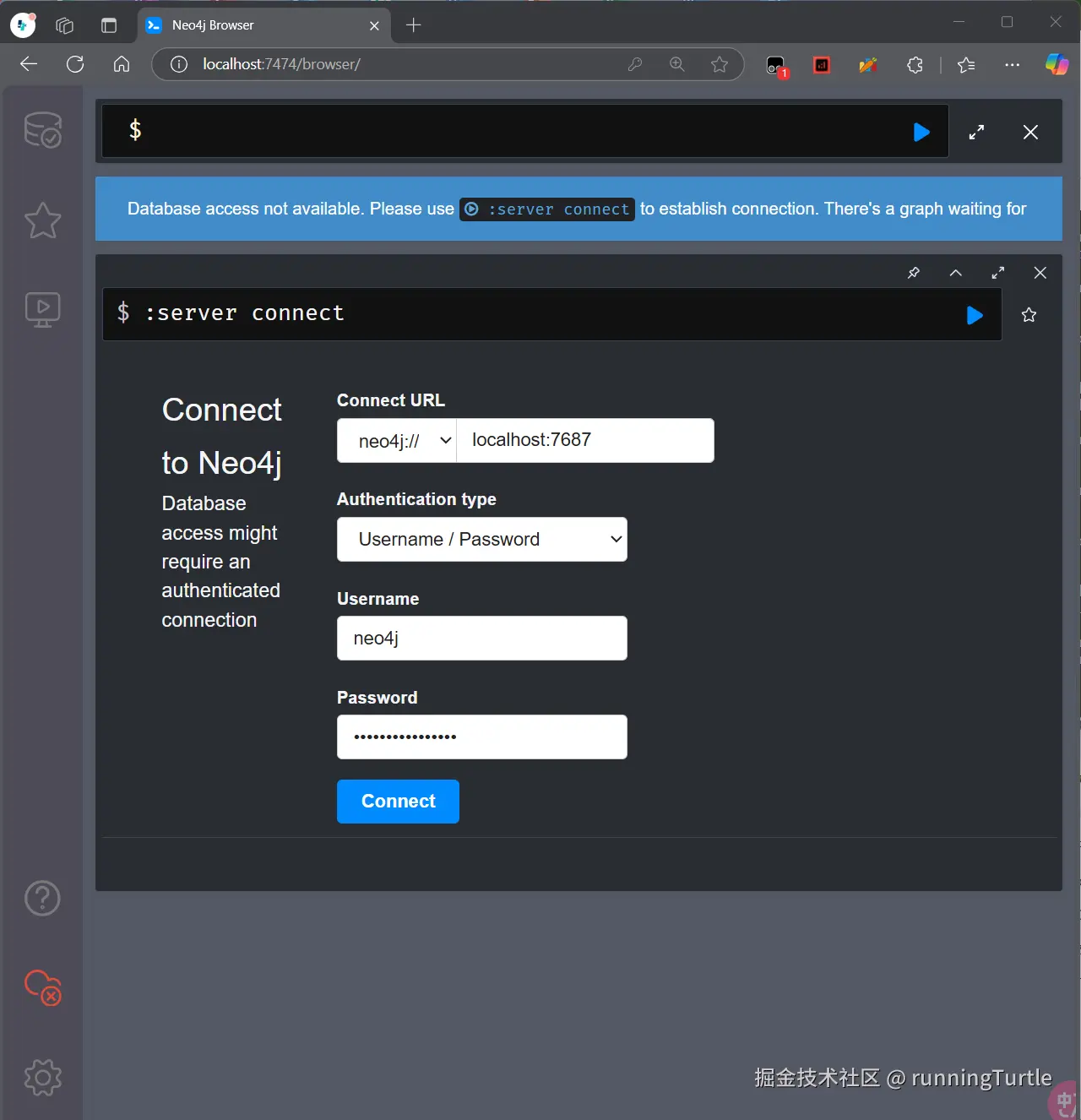Screen dimensions: 1081x1120
Task: Open saved passwords key icon
Action: point(635,64)
